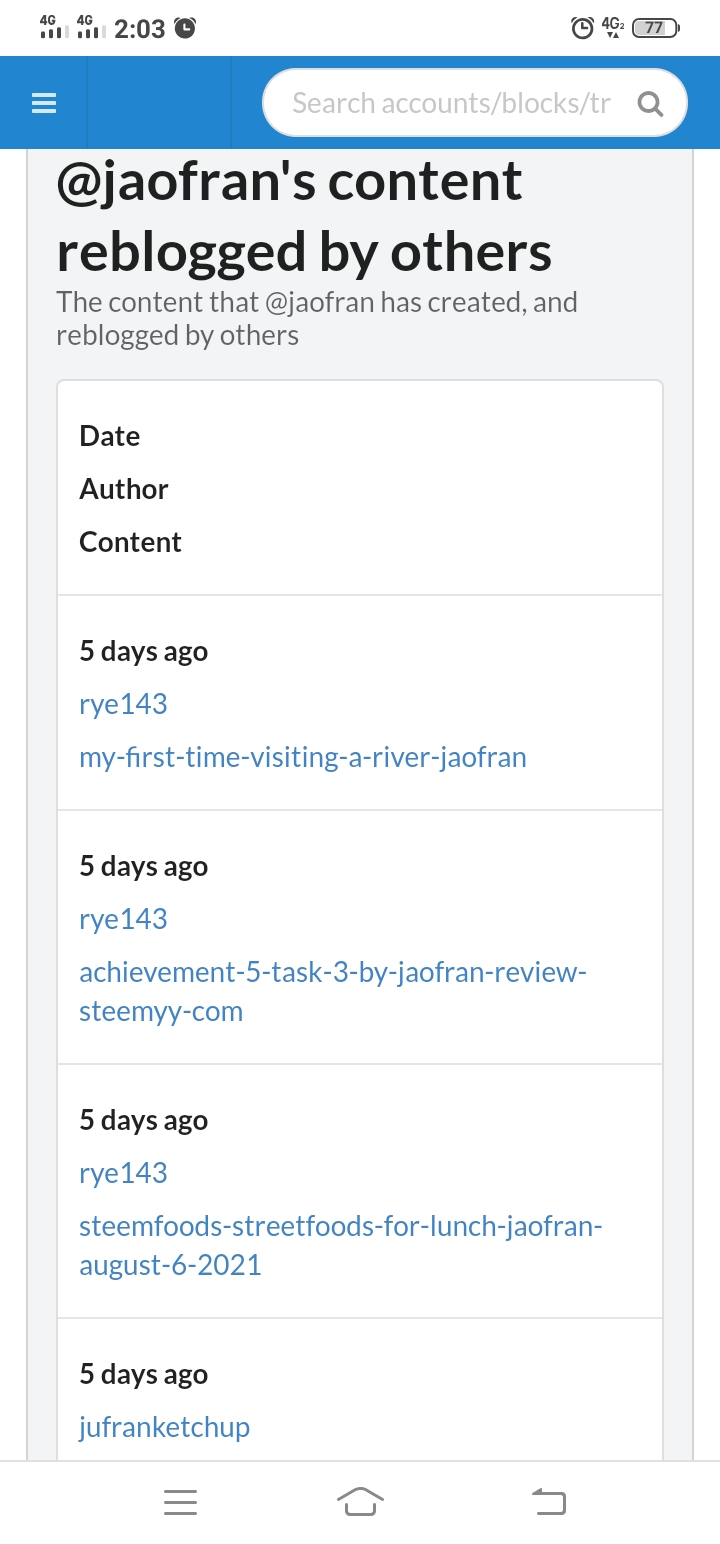
Task: Tap the alarm clock status icon
Action: (582, 28)
